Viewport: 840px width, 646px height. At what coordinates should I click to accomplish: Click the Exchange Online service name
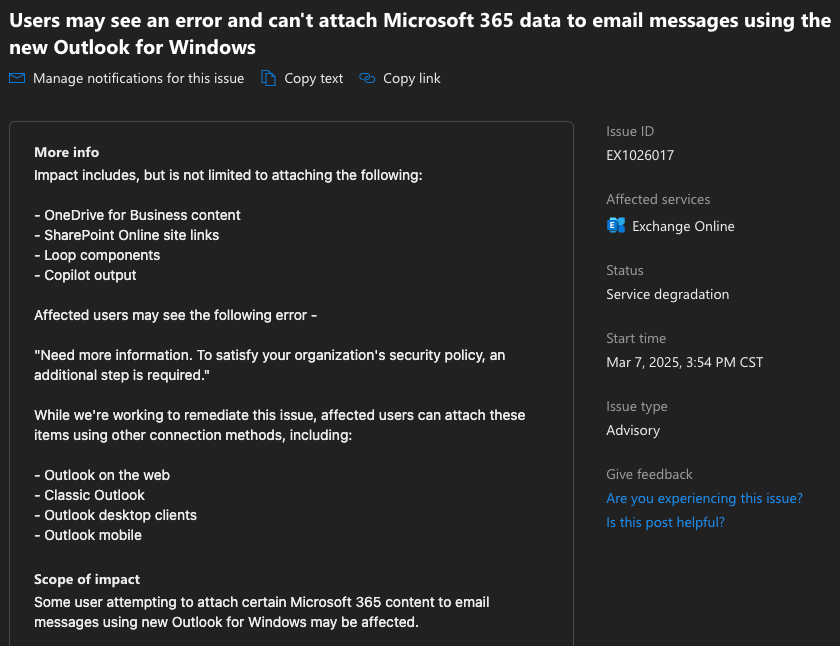[682, 226]
